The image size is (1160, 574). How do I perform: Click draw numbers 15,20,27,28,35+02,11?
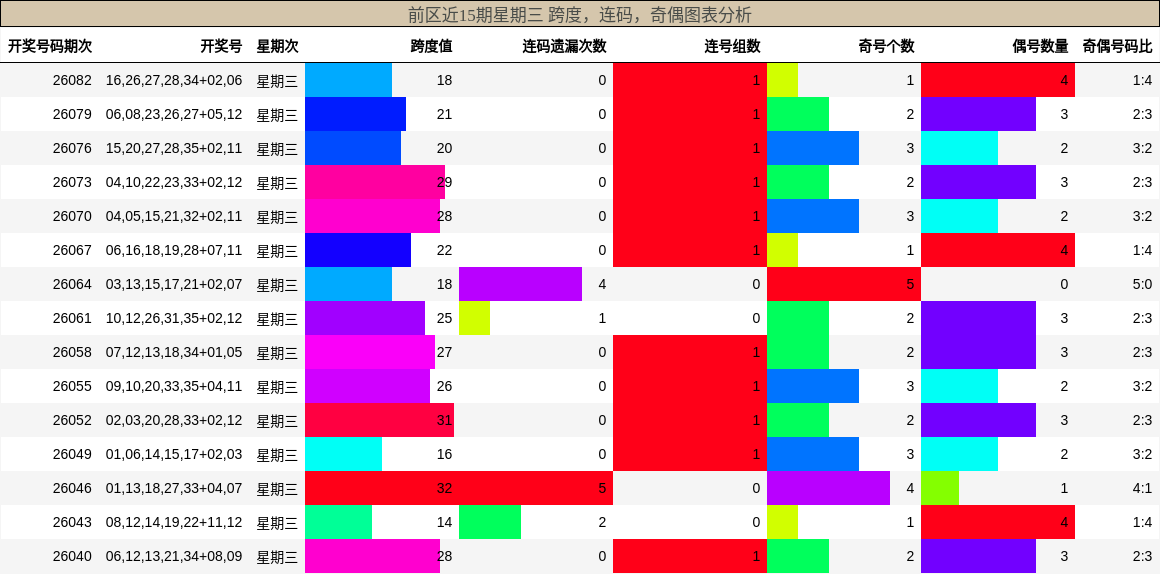tap(174, 148)
